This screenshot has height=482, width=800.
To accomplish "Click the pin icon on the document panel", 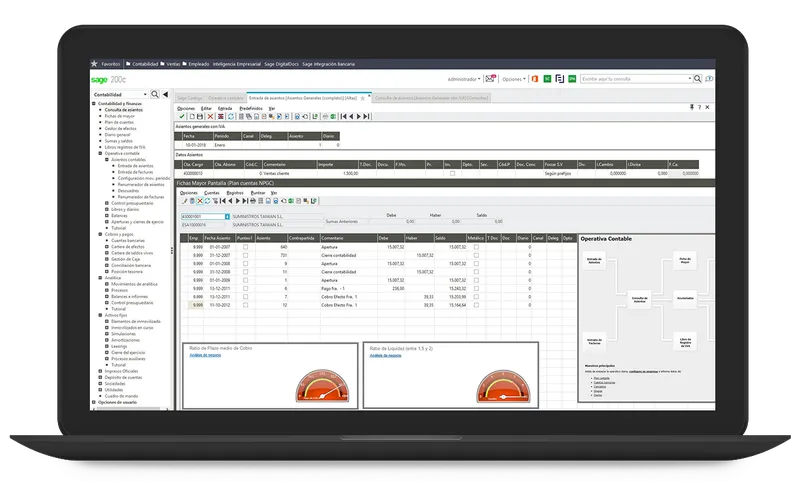I will [691, 107].
